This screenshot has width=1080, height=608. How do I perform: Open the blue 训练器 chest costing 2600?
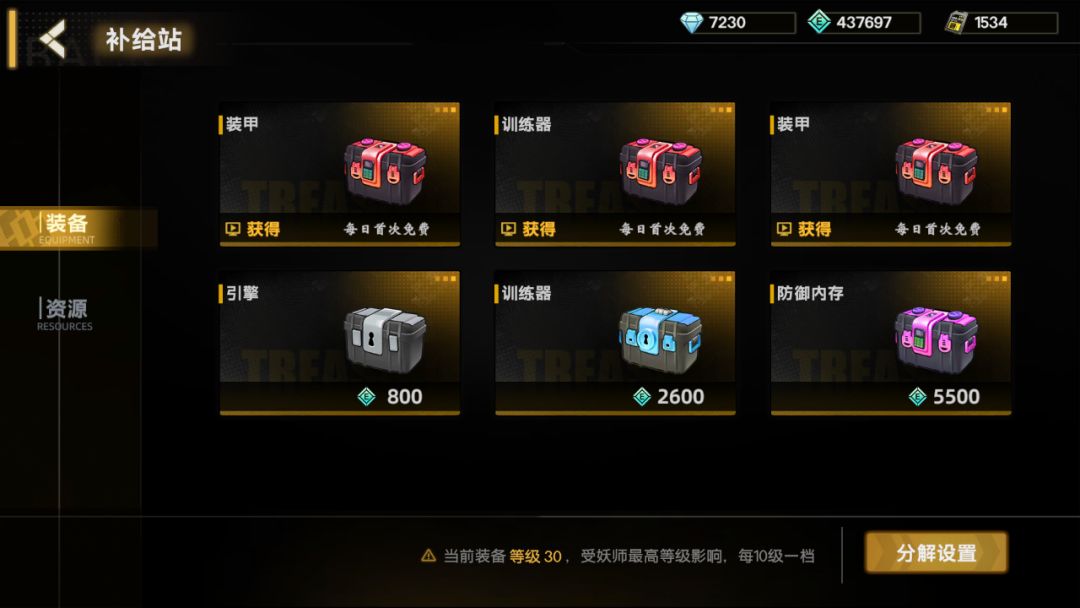pyautogui.click(x=661, y=339)
